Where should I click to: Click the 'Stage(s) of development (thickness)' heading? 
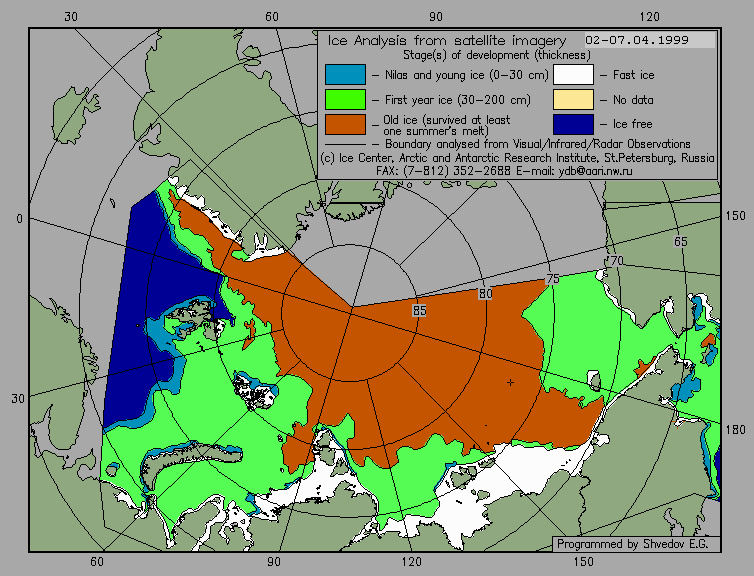(x=497, y=55)
